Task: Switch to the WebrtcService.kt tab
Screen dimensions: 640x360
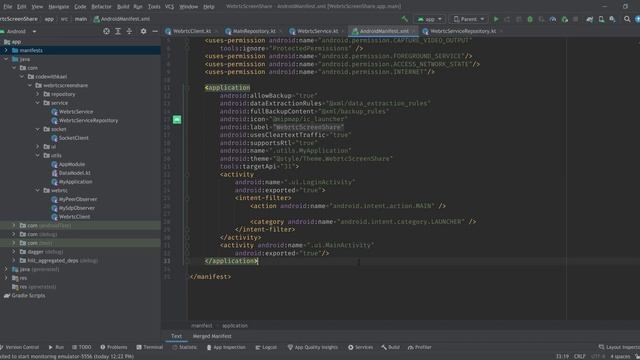Action: pos(317,31)
